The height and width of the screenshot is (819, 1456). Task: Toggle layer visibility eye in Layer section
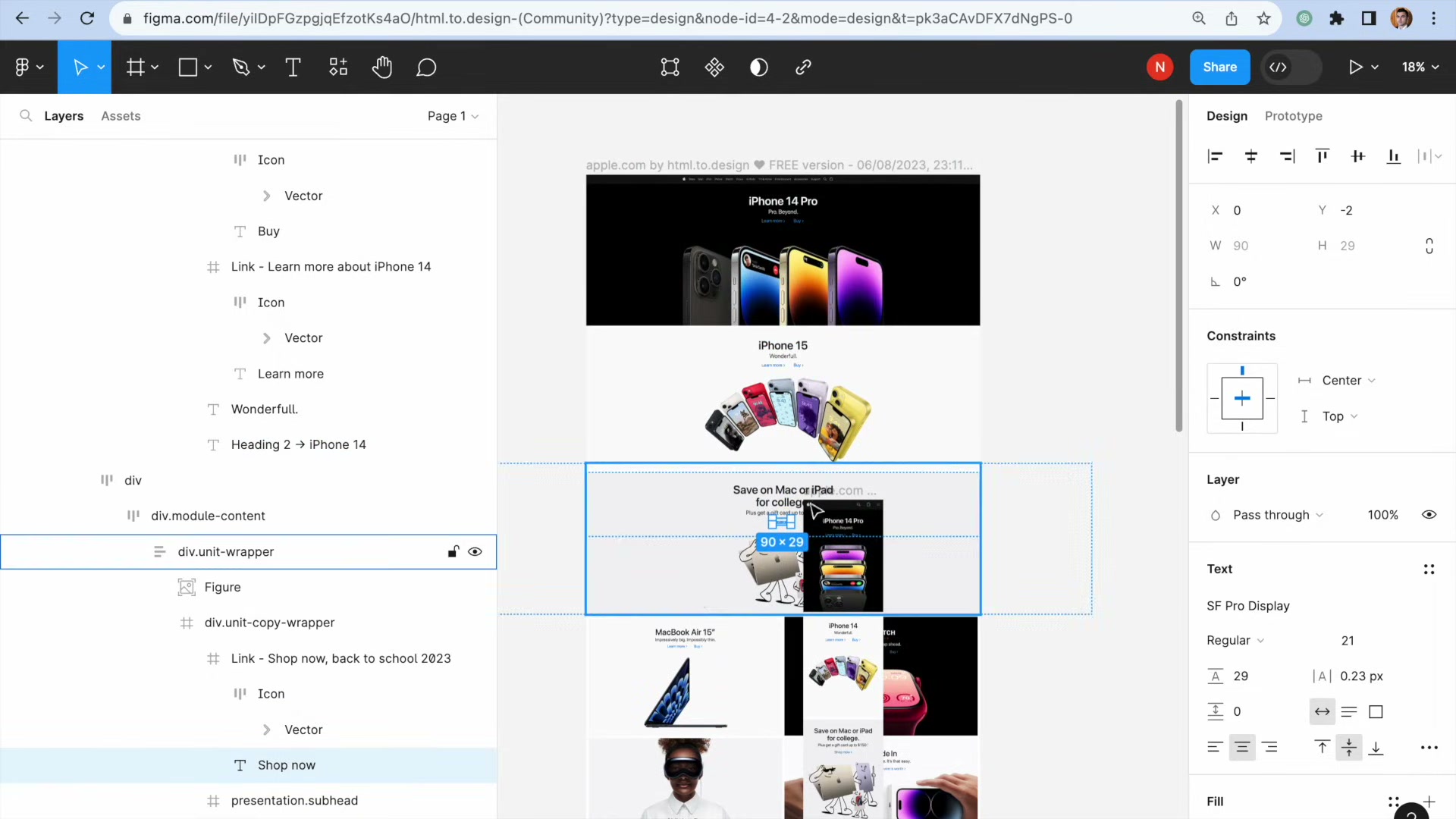point(1429,515)
